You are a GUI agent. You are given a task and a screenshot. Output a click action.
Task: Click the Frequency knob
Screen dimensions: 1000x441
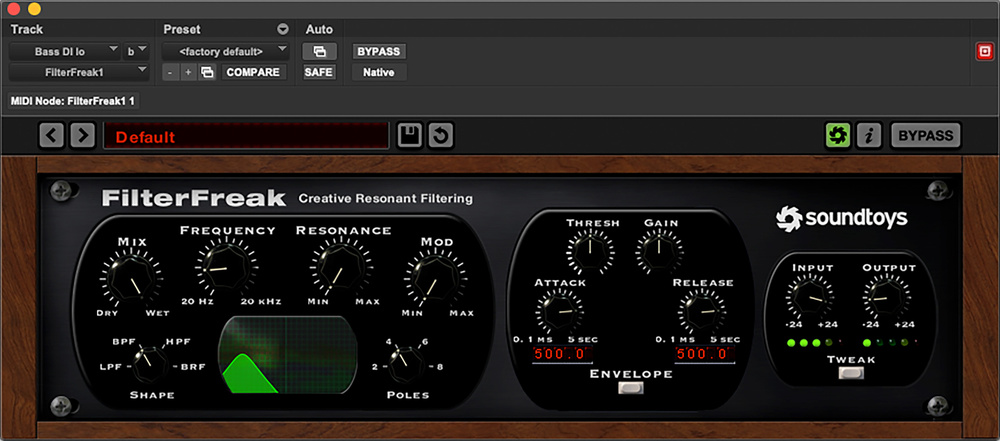[x=220, y=266]
